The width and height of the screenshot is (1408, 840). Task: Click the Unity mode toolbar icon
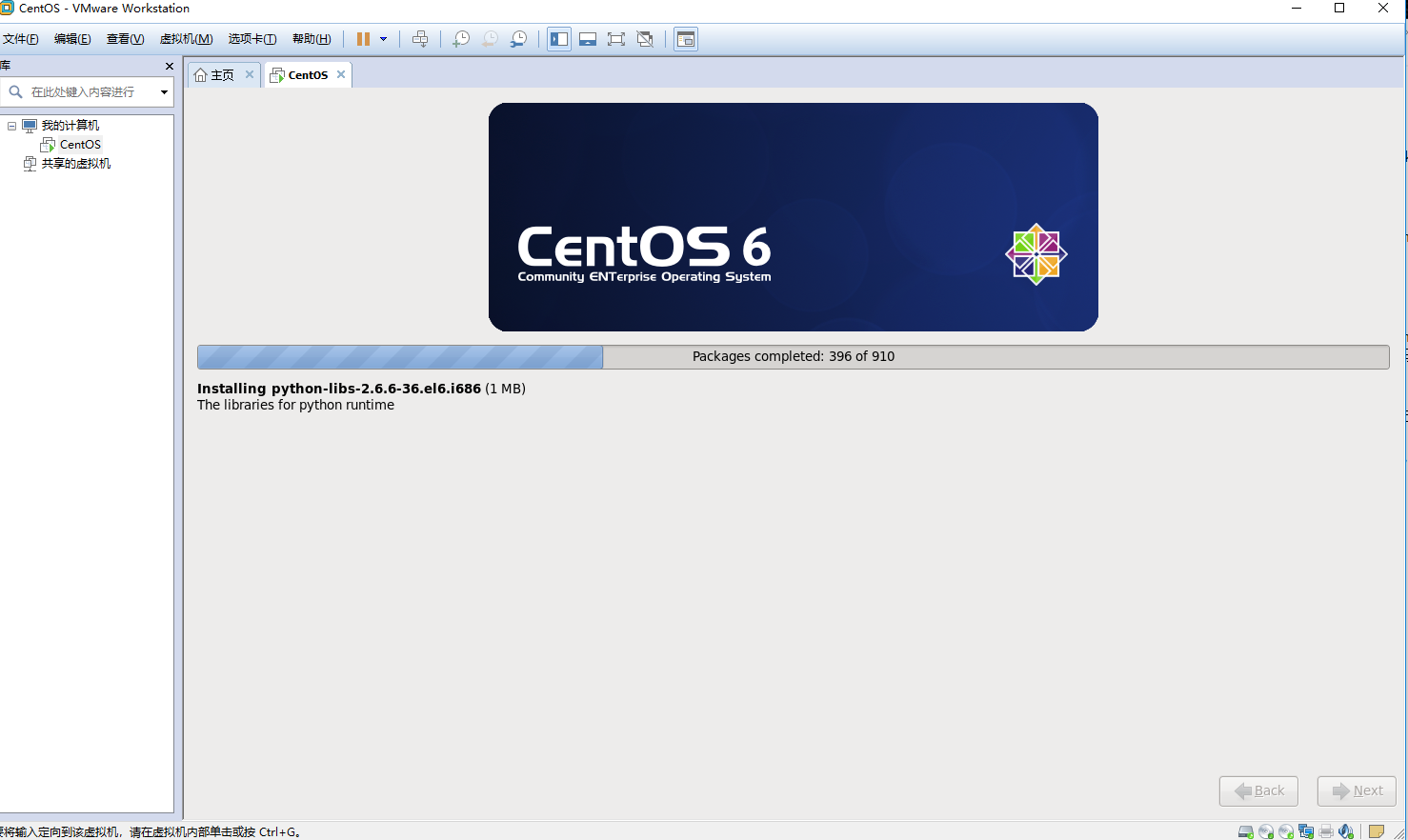pos(645,39)
